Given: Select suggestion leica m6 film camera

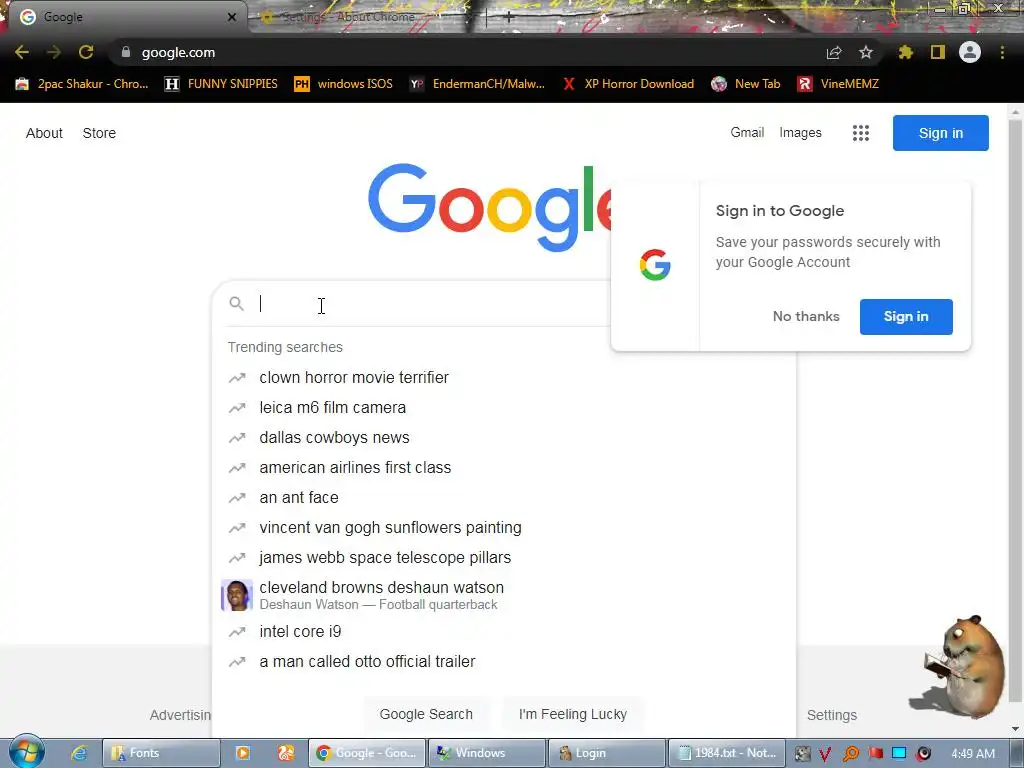Looking at the screenshot, I should pyautogui.click(x=504, y=408).
